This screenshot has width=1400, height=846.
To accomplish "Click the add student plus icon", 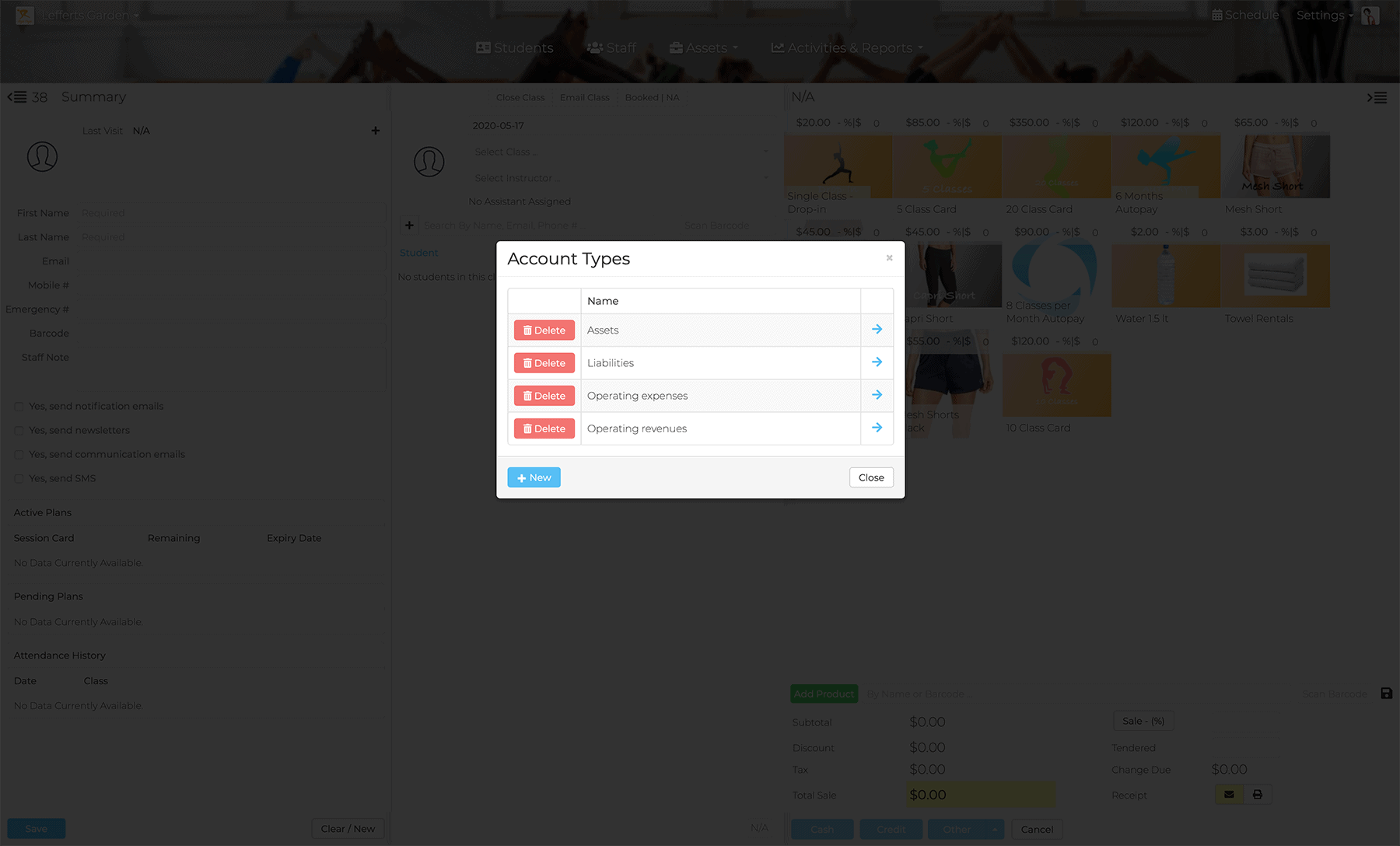I will [x=409, y=225].
